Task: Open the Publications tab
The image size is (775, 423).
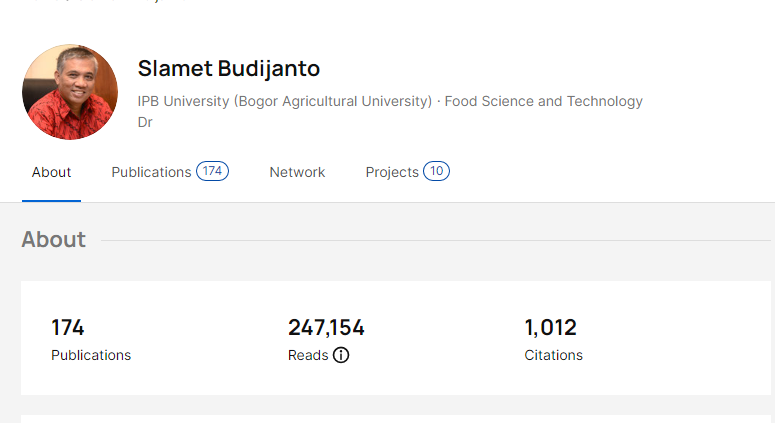Action: 151,172
